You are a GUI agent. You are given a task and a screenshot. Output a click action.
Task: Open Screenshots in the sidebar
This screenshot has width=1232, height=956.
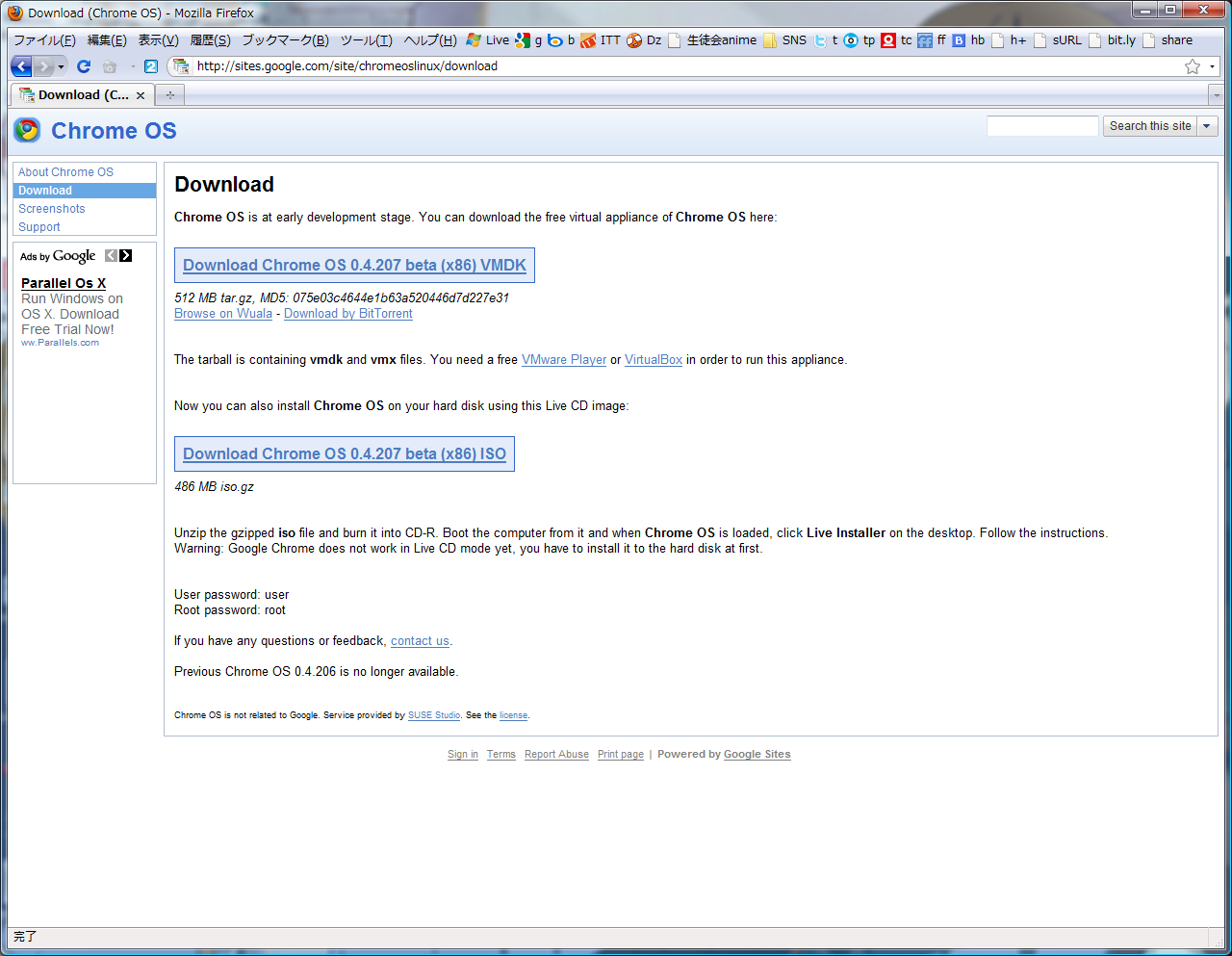(x=52, y=209)
